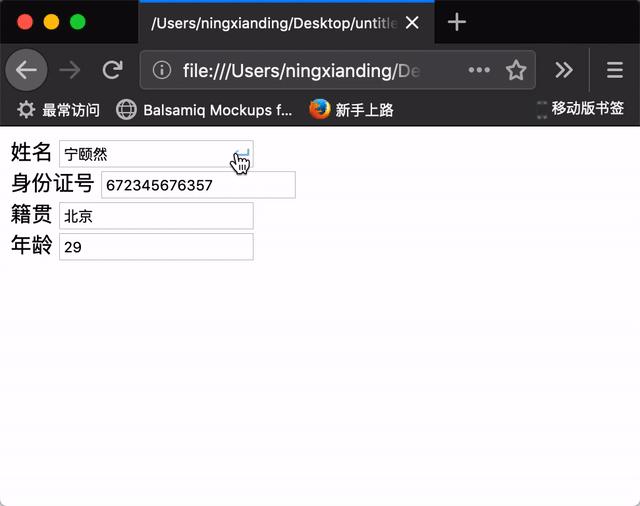Select the /Users/ningxianding/Desktop tab
640x506 pixels.
tap(287, 22)
